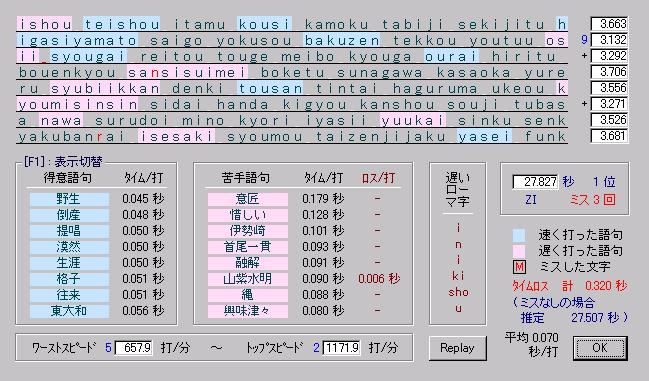The height and width of the screenshot is (381, 649).
Task: Click the worst speed 657.9 field
Action: pos(134,347)
